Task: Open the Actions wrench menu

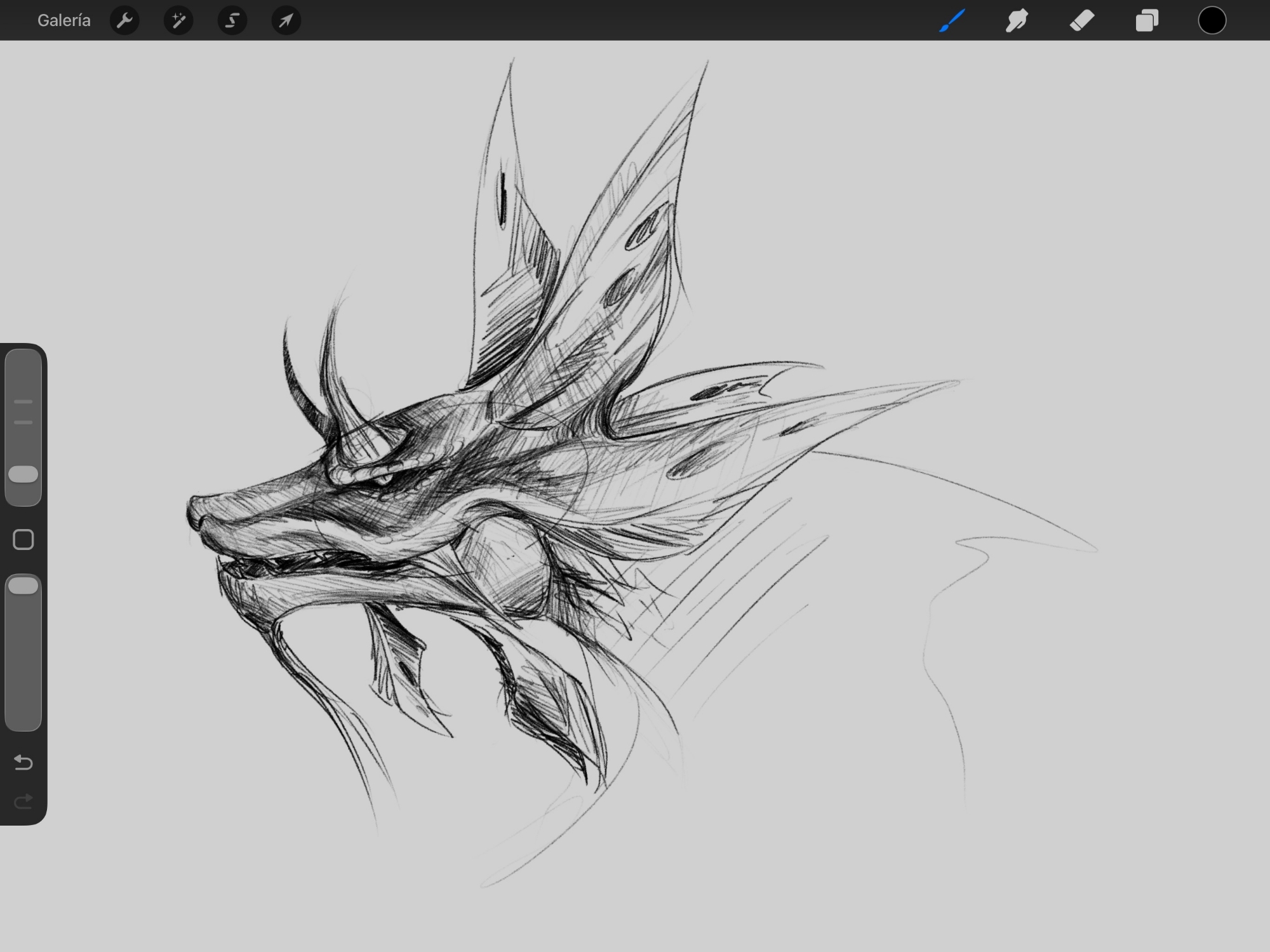Action: pos(124,20)
